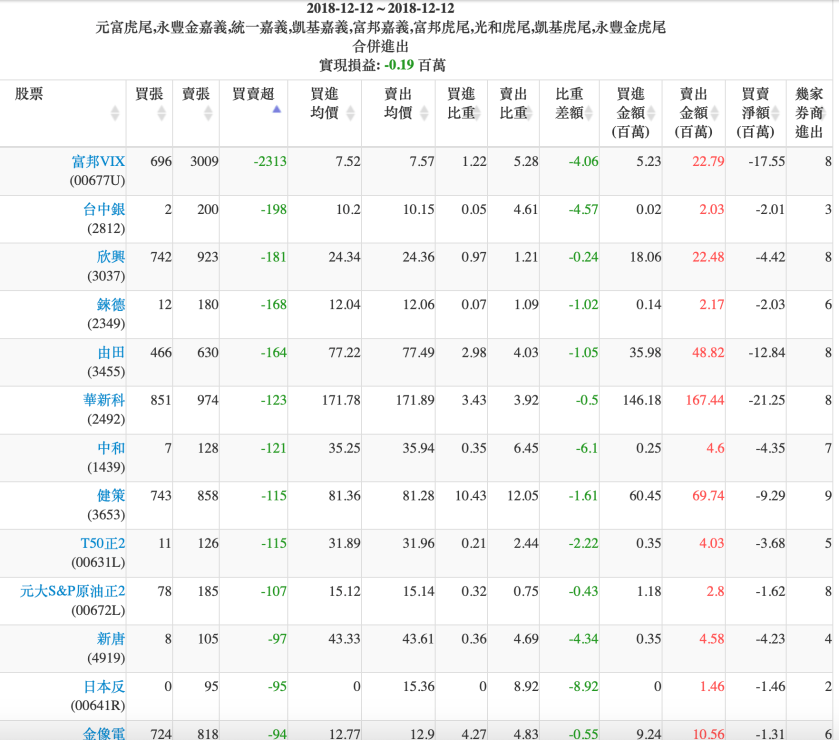Click the 合併進出 heading

pos(380,46)
